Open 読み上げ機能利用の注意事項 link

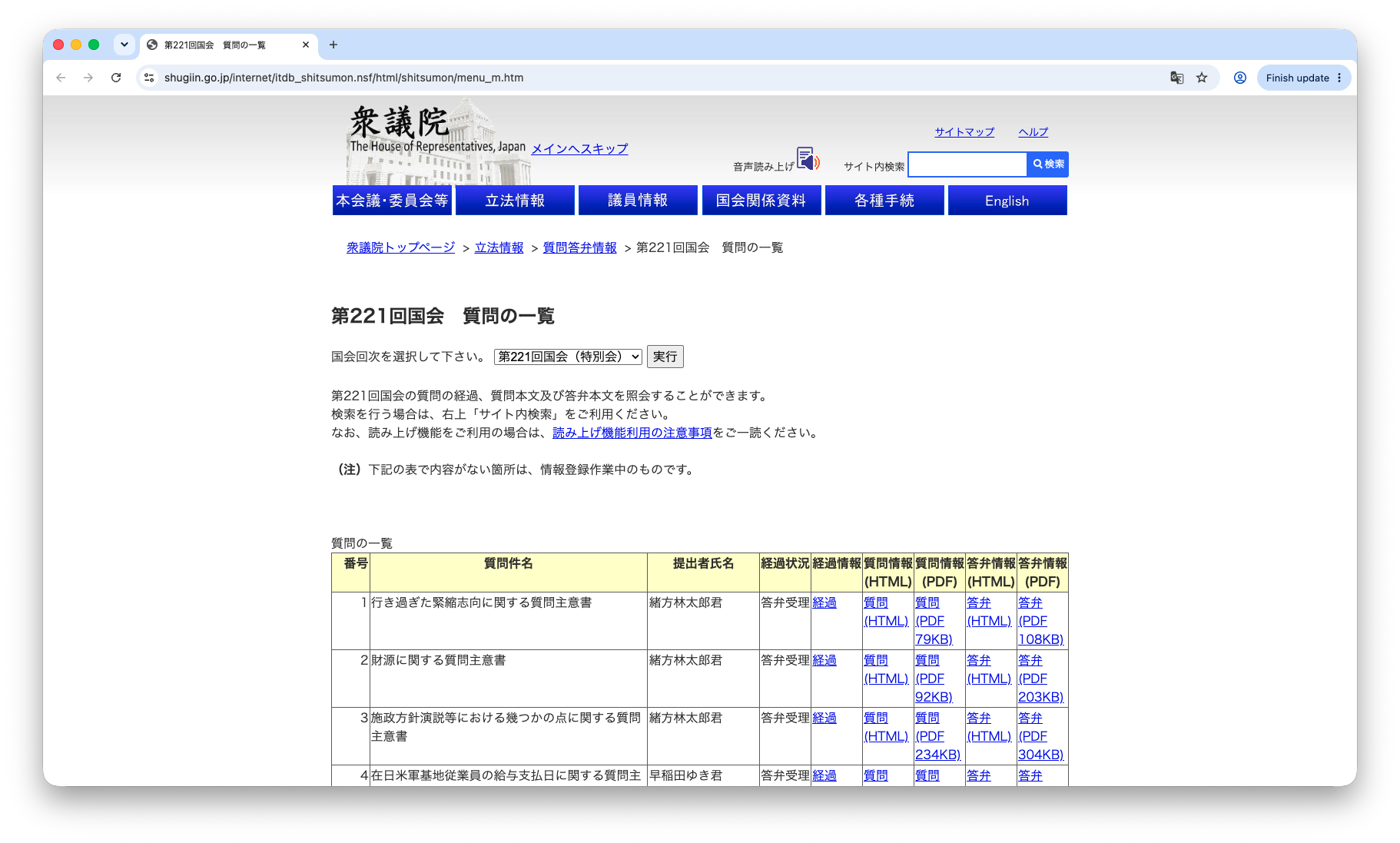coord(632,433)
